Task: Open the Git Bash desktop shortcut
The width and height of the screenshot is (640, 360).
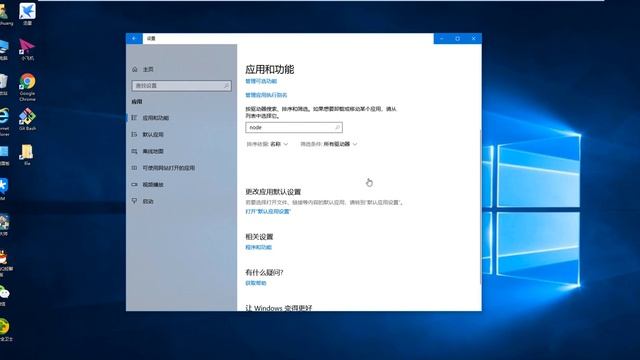Action: pyautogui.click(x=27, y=119)
